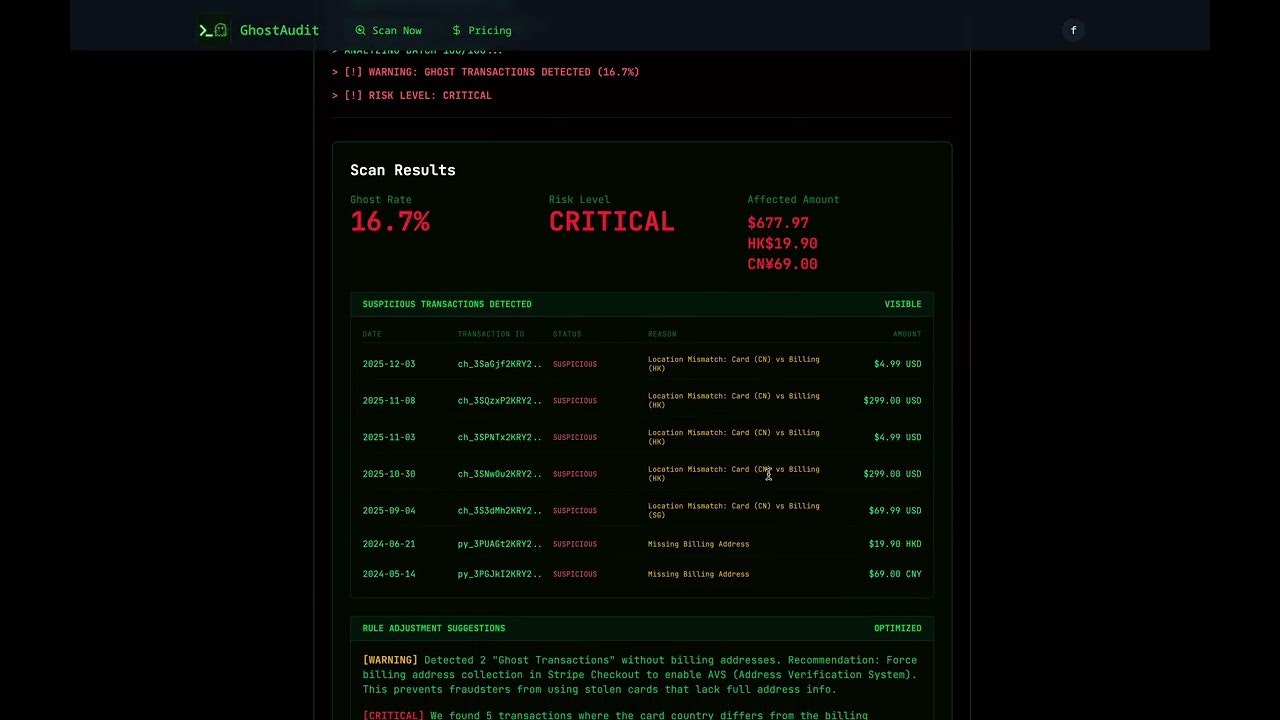The width and height of the screenshot is (1280, 720).
Task: Click the Ghost Rate 16.7% figure
Action: coord(390,222)
